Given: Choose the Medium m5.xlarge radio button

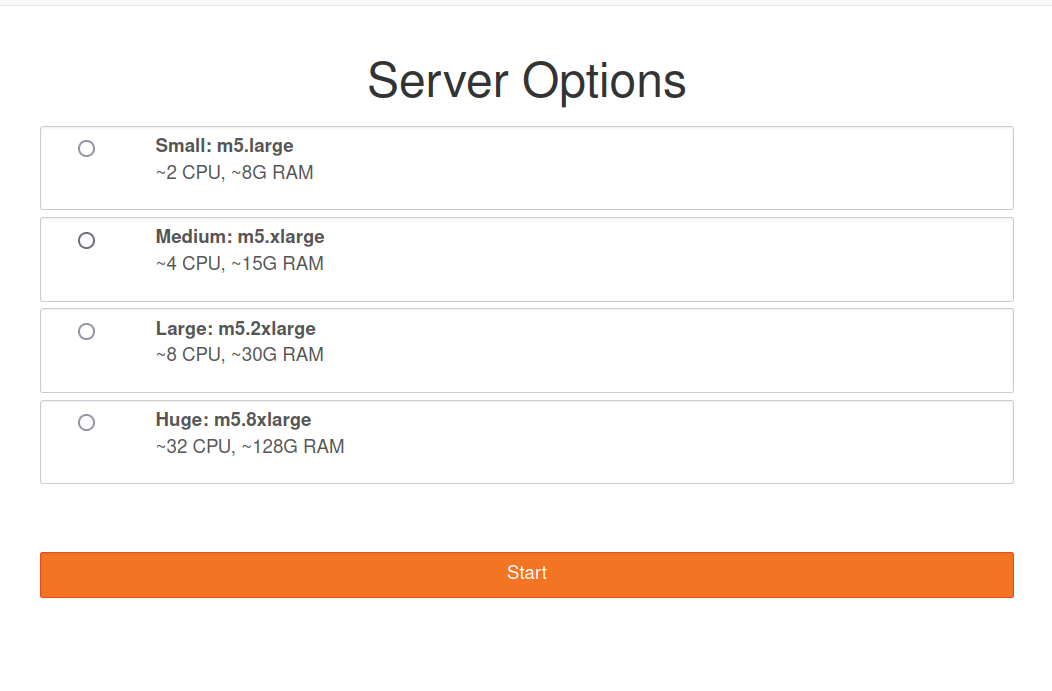Looking at the screenshot, I should click(x=87, y=240).
